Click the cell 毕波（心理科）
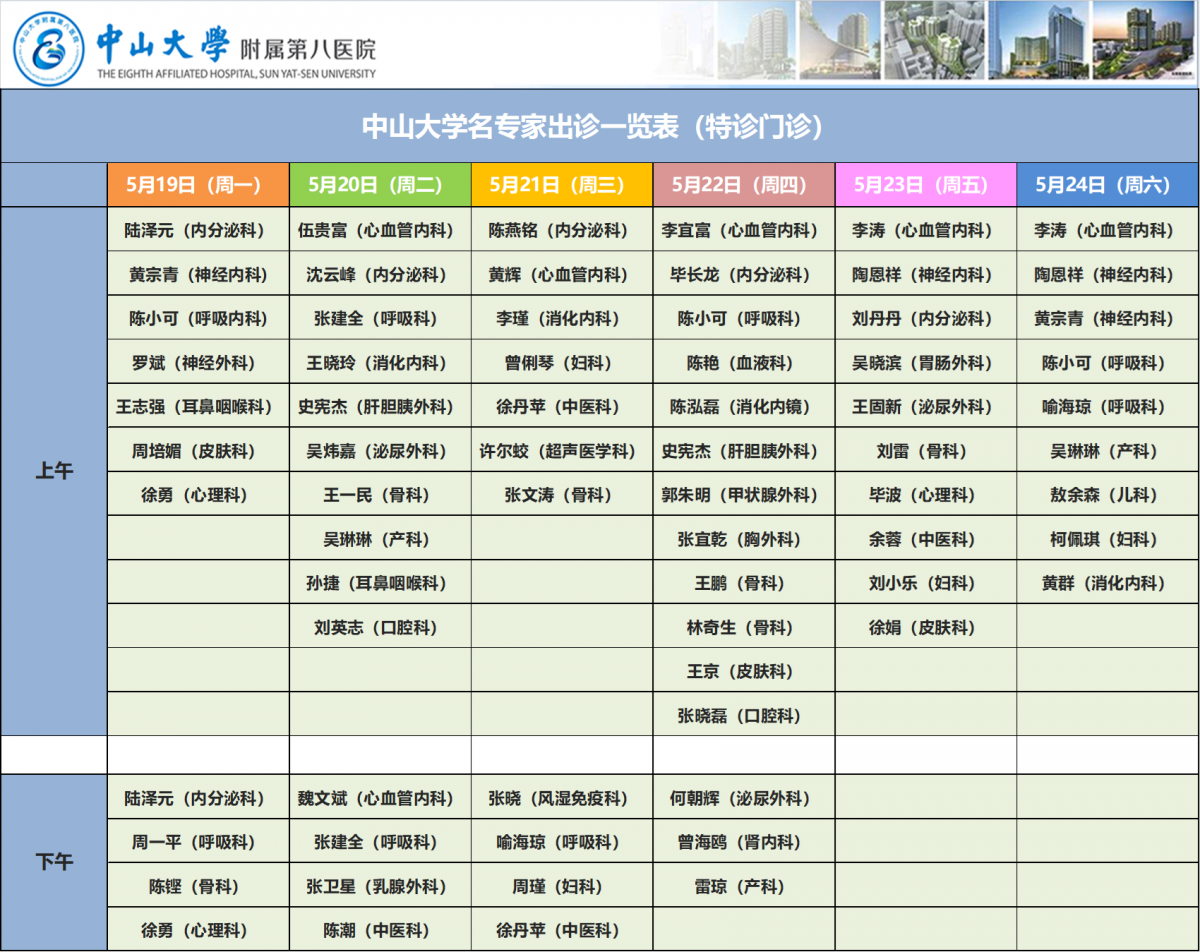The height and width of the screenshot is (952, 1200). coord(926,495)
